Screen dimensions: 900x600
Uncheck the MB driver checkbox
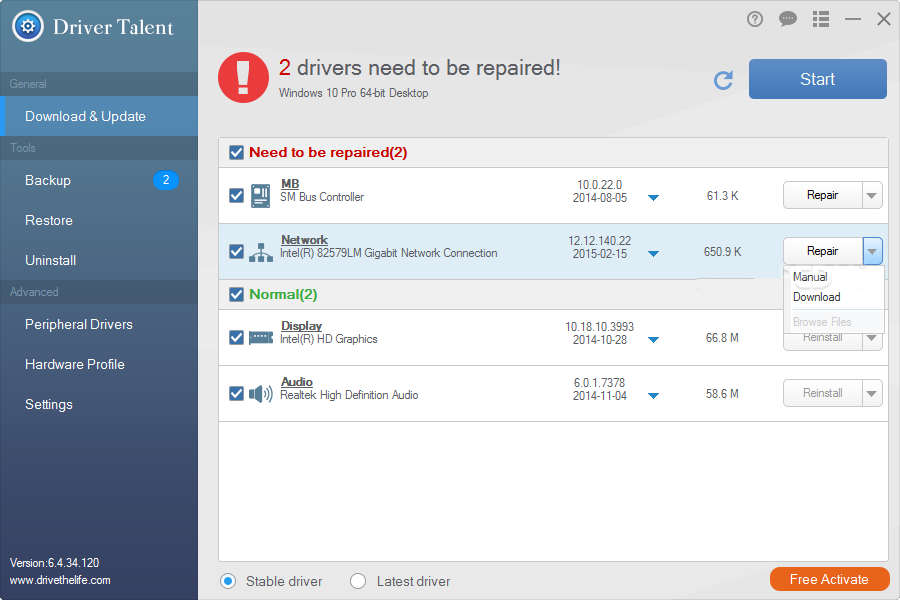tap(236, 195)
